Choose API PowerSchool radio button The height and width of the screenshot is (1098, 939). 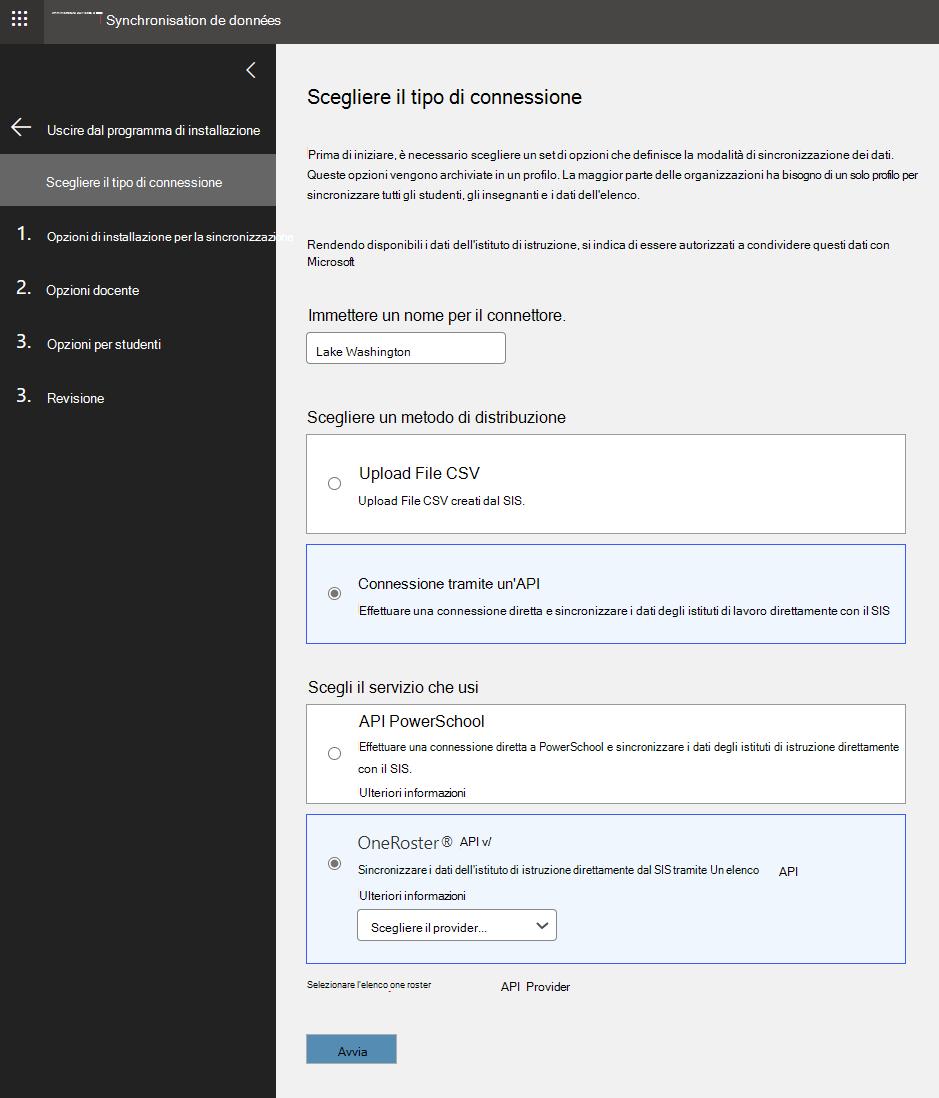(x=335, y=753)
